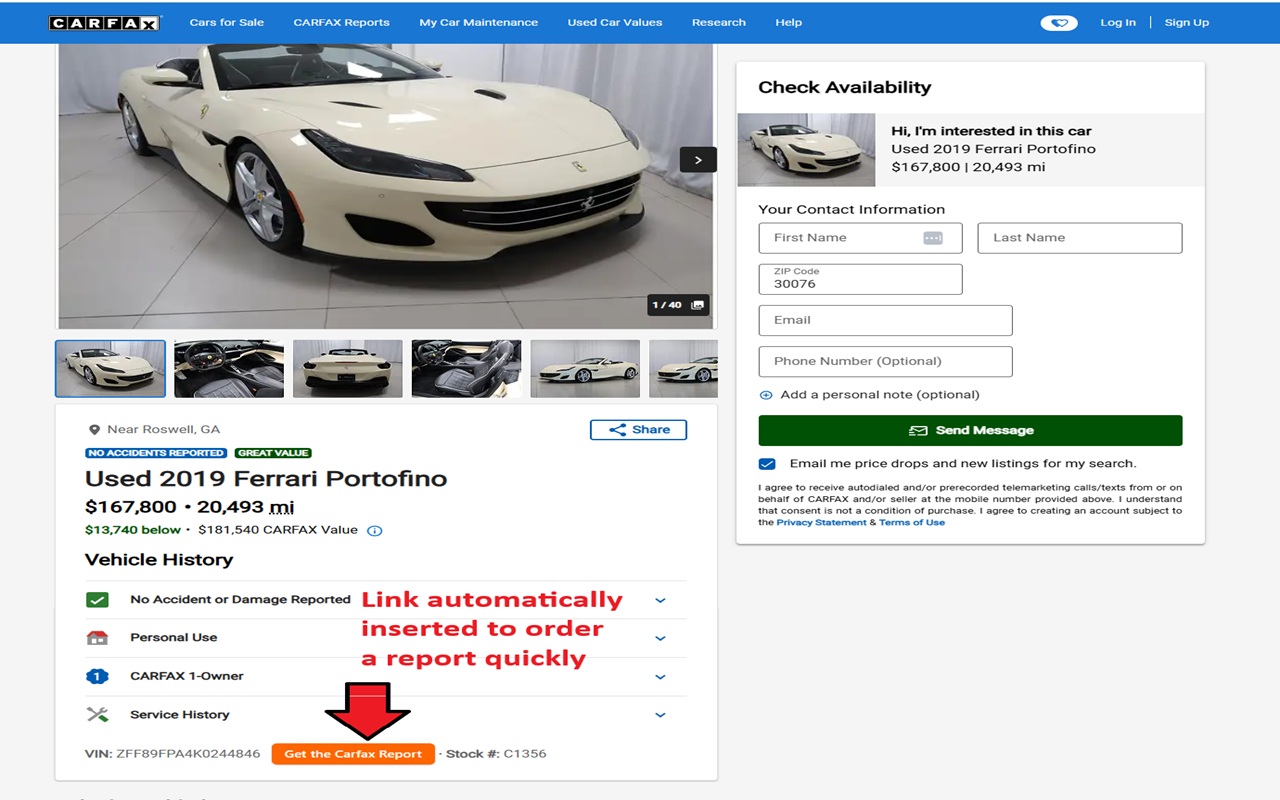Open My Car Maintenance menu
The width and height of the screenshot is (1280, 800).
pyautogui.click(x=479, y=22)
